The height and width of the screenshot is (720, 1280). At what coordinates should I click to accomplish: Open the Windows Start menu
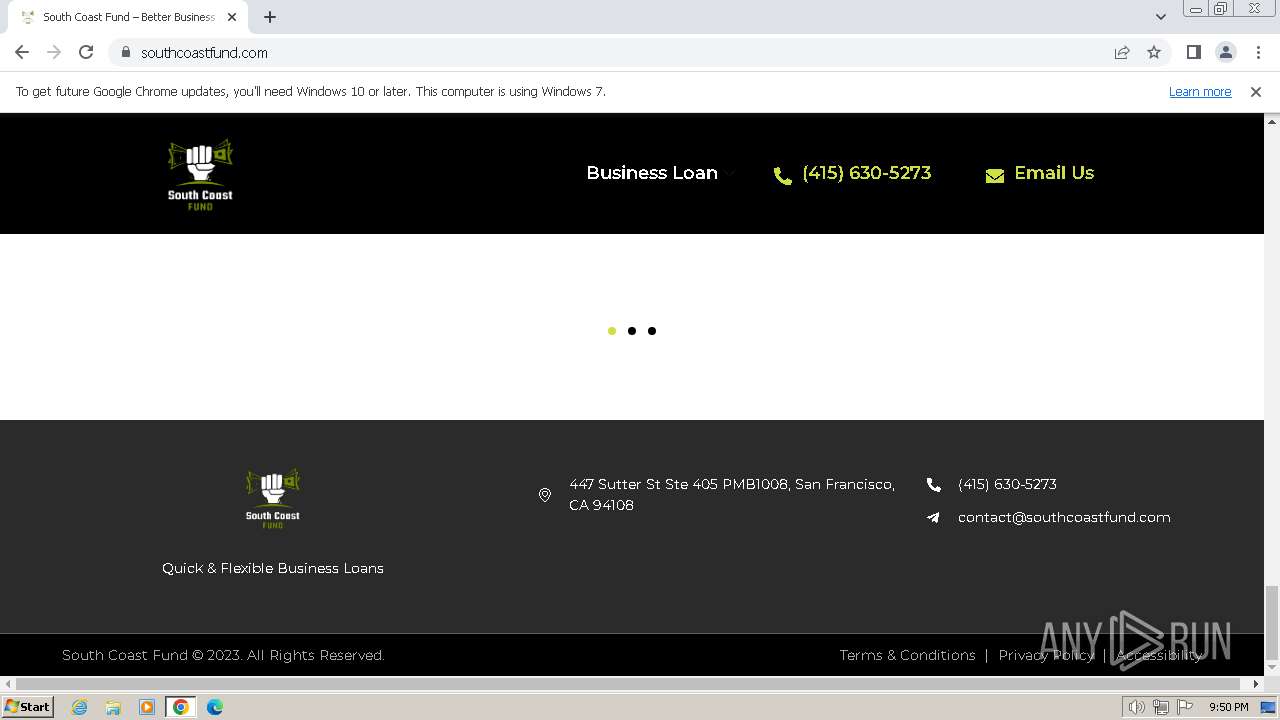point(27,707)
